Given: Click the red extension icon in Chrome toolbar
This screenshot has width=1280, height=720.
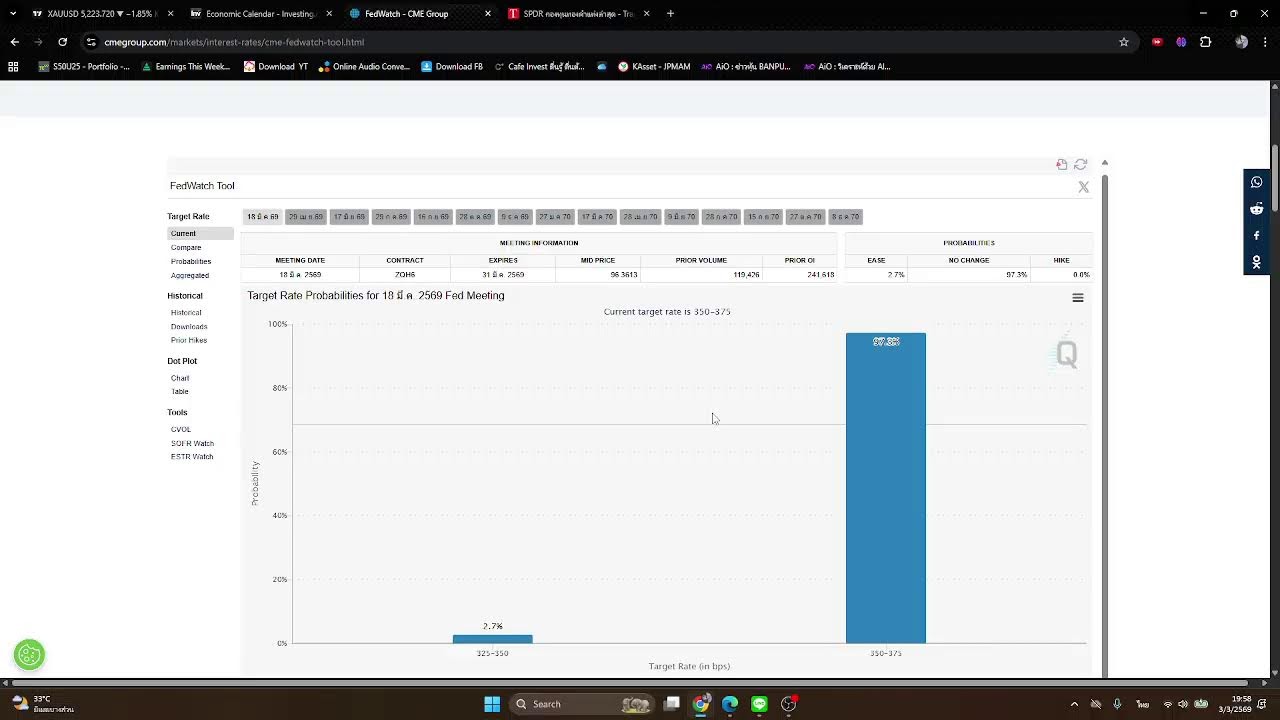Looking at the screenshot, I should pyautogui.click(x=1157, y=42).
